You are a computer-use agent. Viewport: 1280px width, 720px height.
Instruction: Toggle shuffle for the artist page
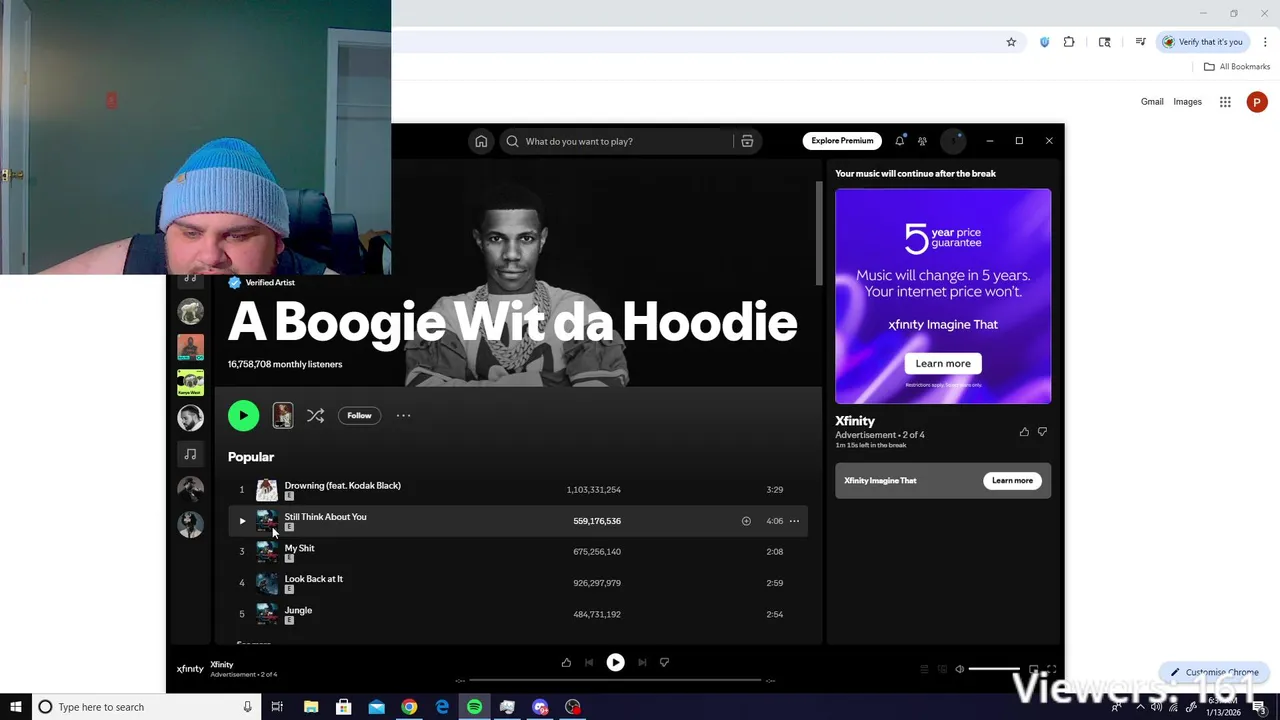(315, 415)
